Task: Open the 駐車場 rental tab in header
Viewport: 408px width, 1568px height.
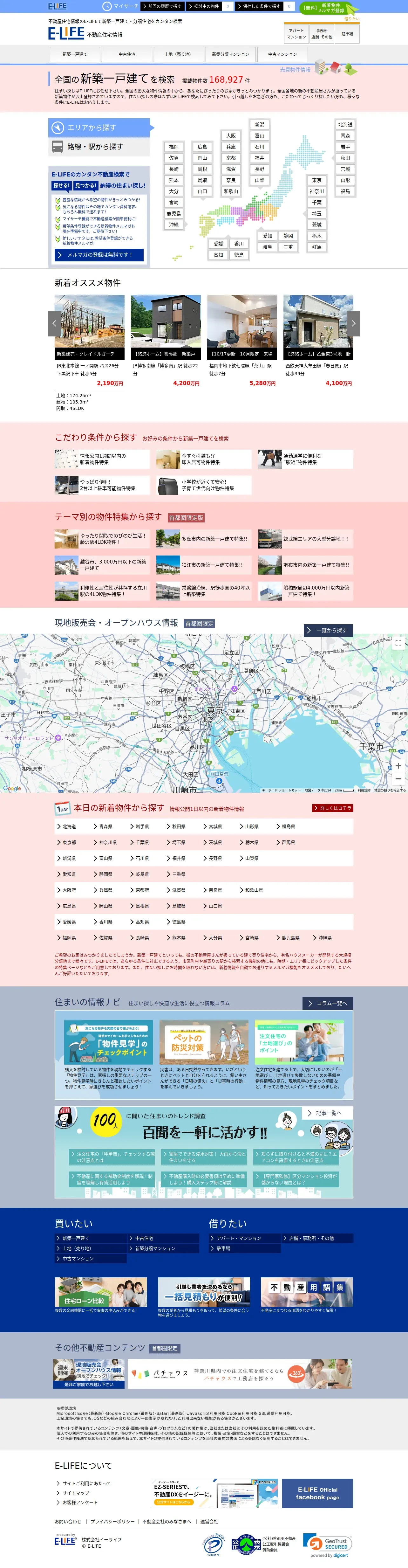Action: 347,33
